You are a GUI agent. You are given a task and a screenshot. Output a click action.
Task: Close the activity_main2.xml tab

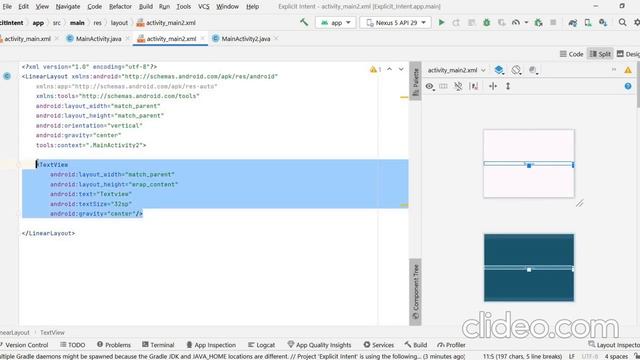[203, 38]
